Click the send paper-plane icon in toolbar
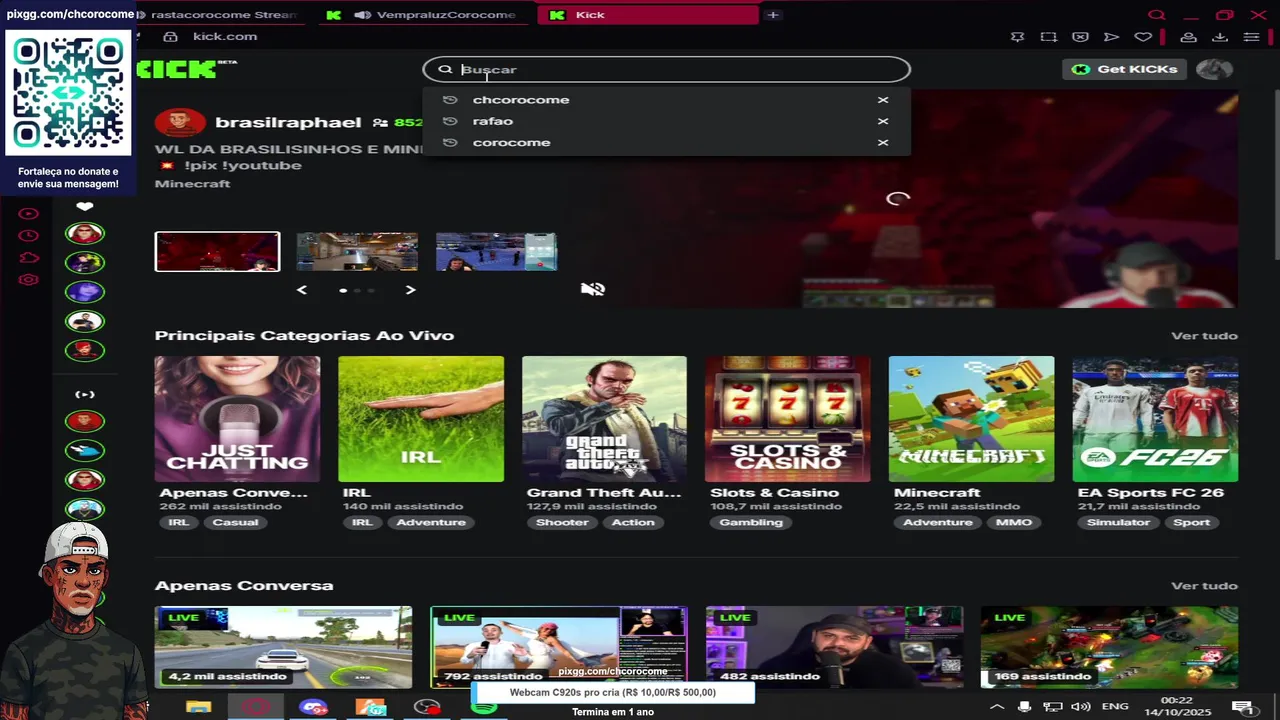This screenshot has height=720, width=1280. click(1111, 37)
